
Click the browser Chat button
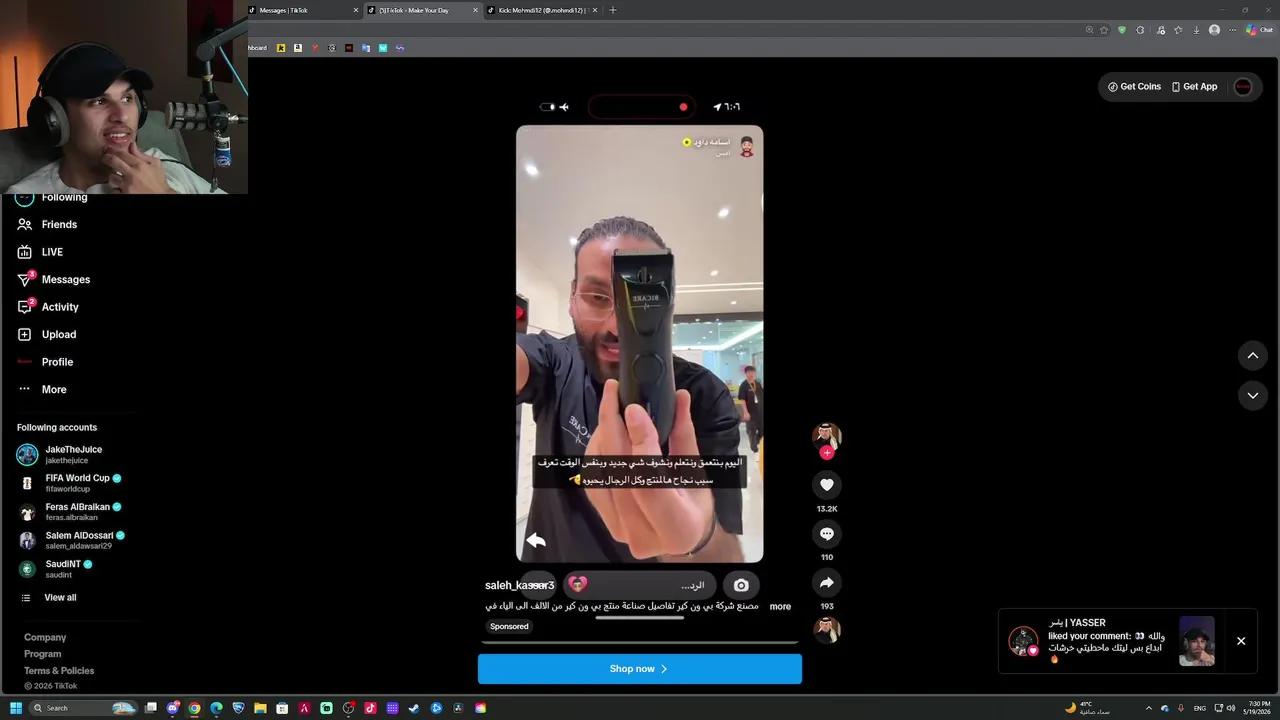(x=1259, y=30)
